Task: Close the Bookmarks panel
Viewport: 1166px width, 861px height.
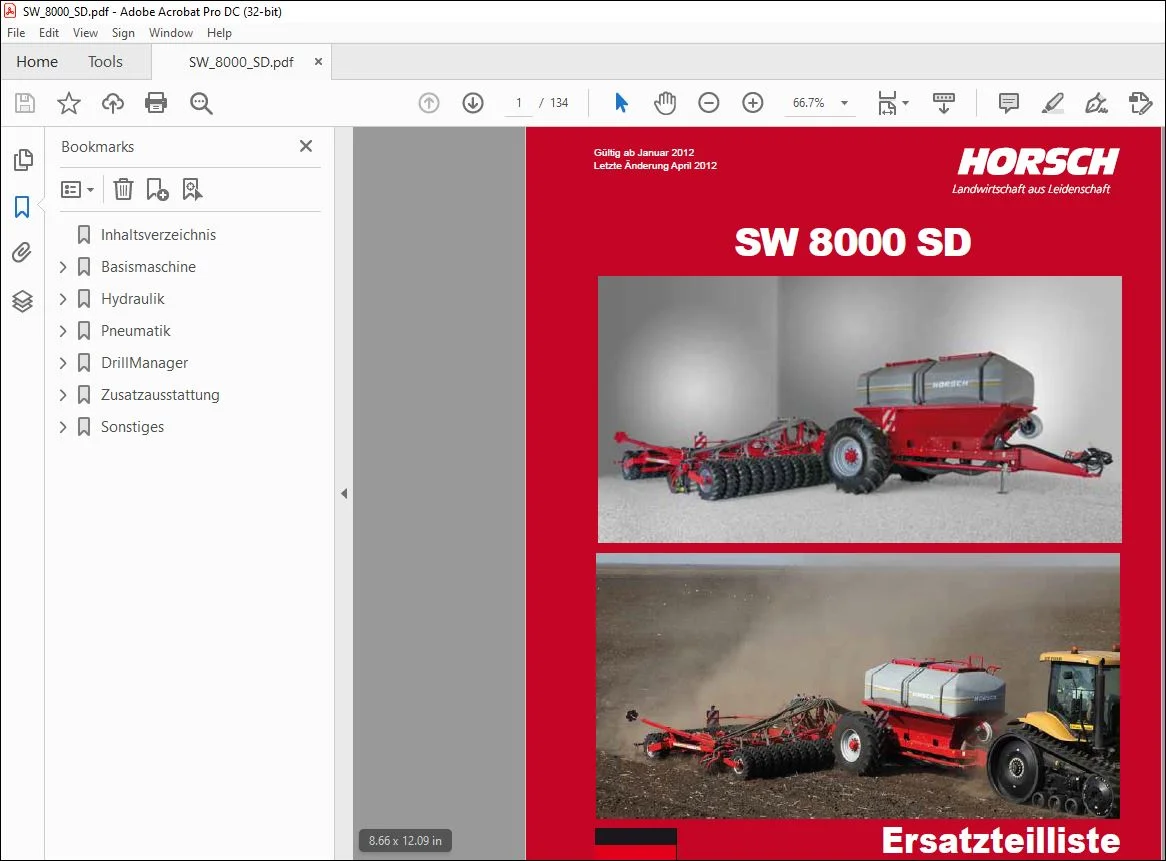Action: pyautogui.click(x=306, y=146)
